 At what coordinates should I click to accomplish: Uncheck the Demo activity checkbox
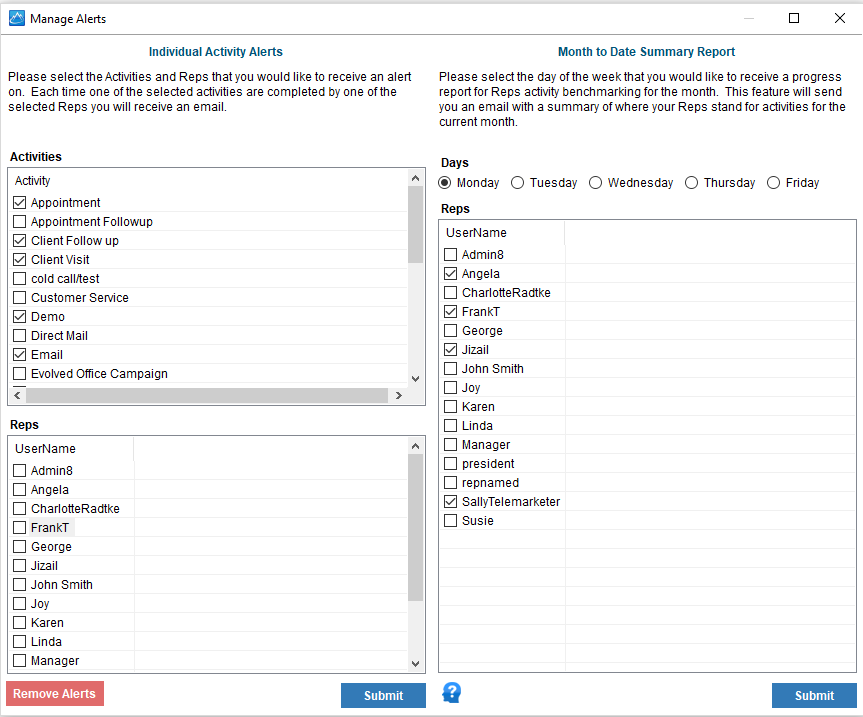pos(20,316)
